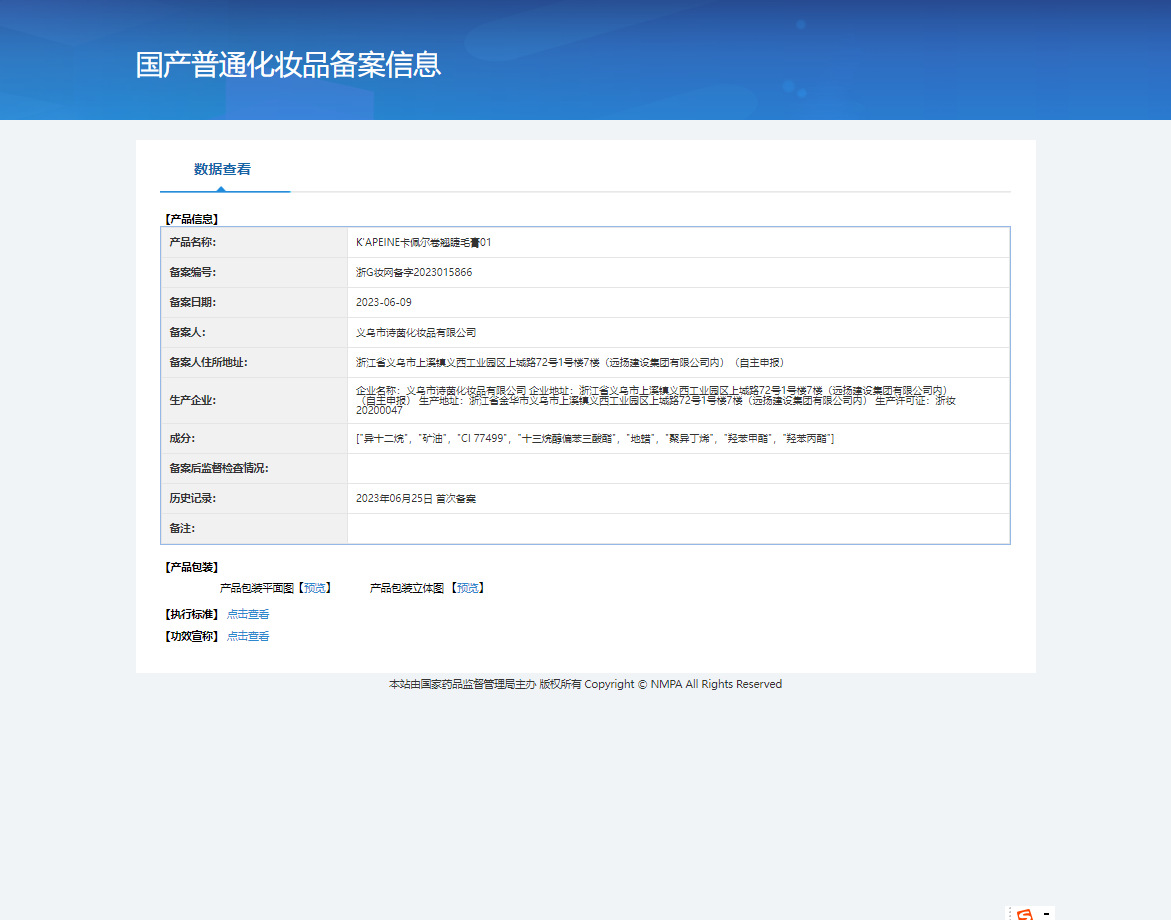
Task: Click the 备案编号 label cell
Action: point(254,273)
